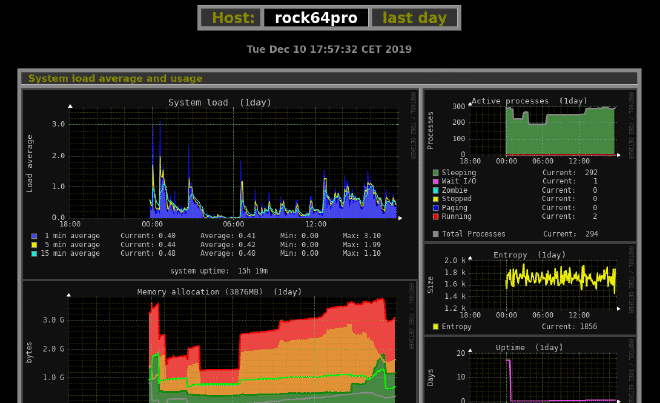This screenshot has height=403, width=660.
Task: Click the red Running legend swatch
Action: 436,217
